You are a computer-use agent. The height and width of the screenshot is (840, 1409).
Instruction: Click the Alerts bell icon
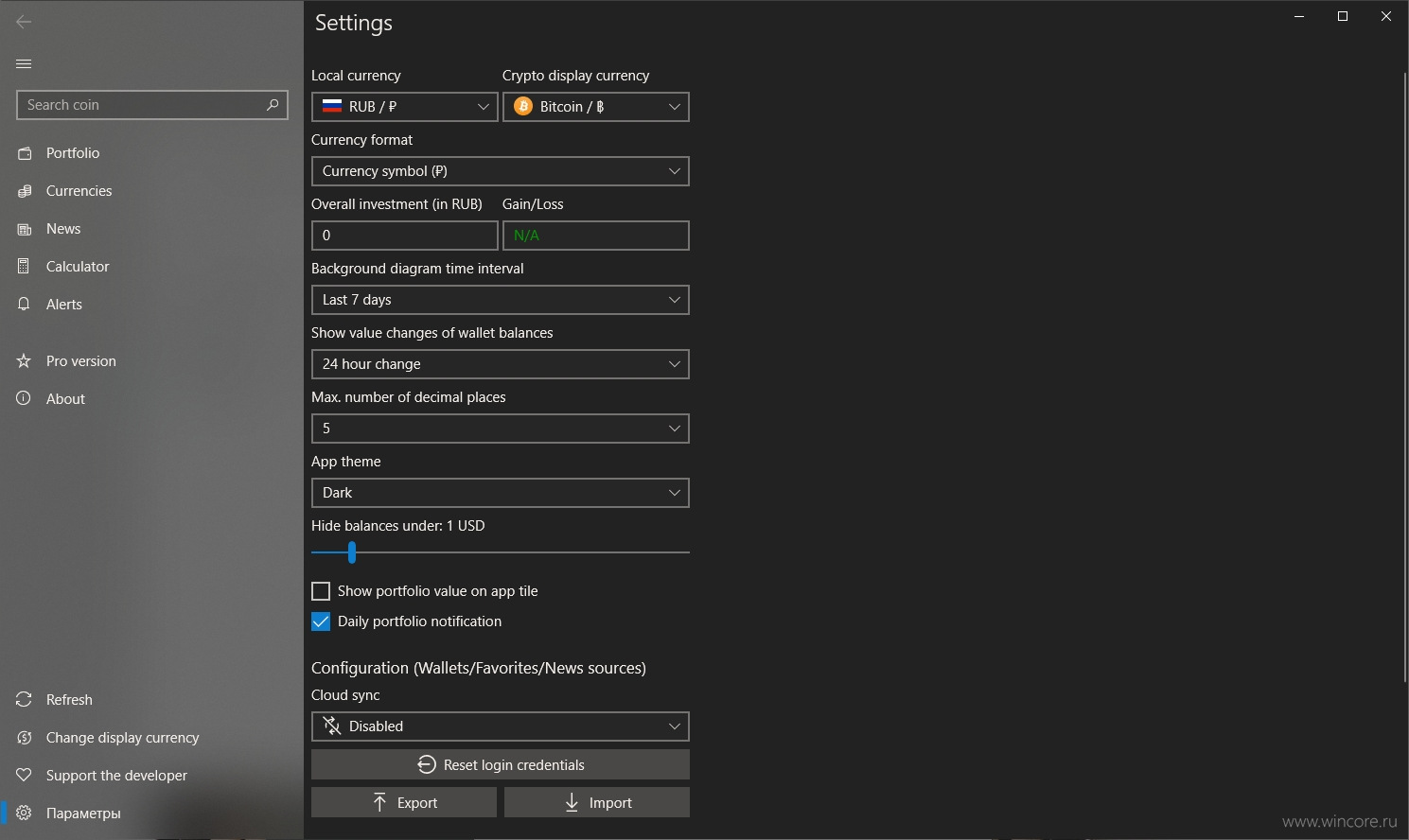[25, 305]
